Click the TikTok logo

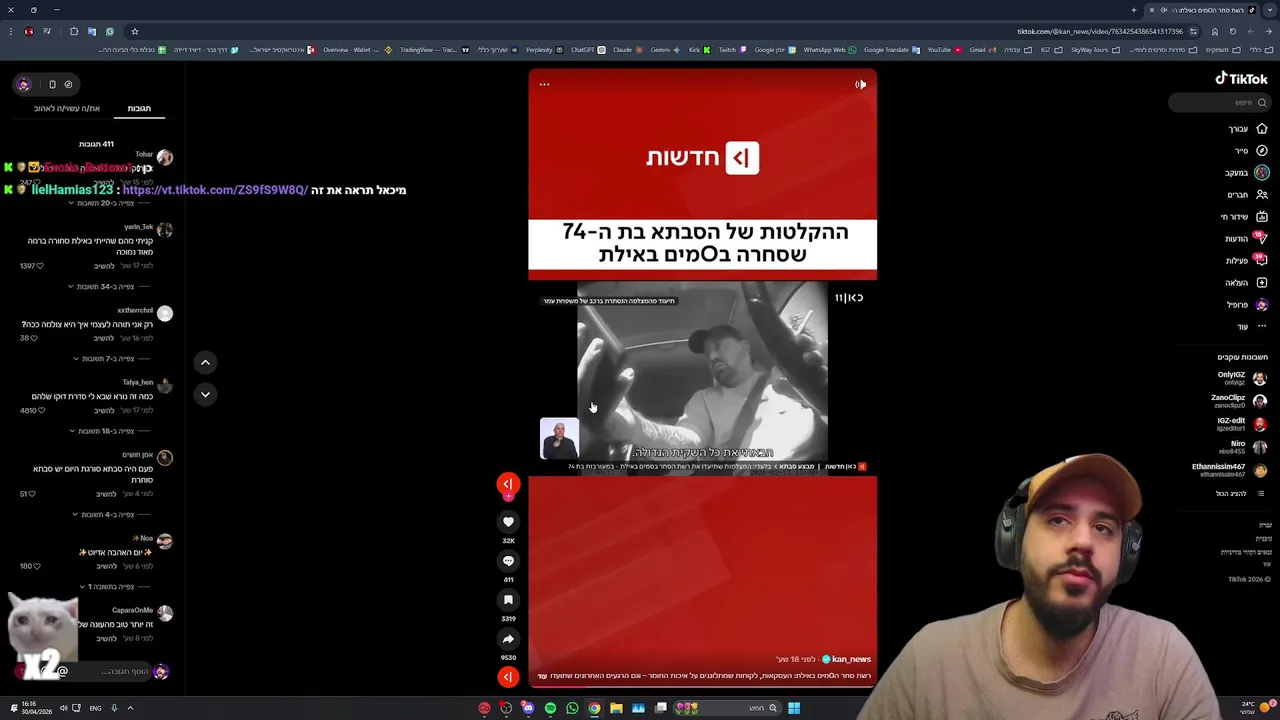point(1241,78)
